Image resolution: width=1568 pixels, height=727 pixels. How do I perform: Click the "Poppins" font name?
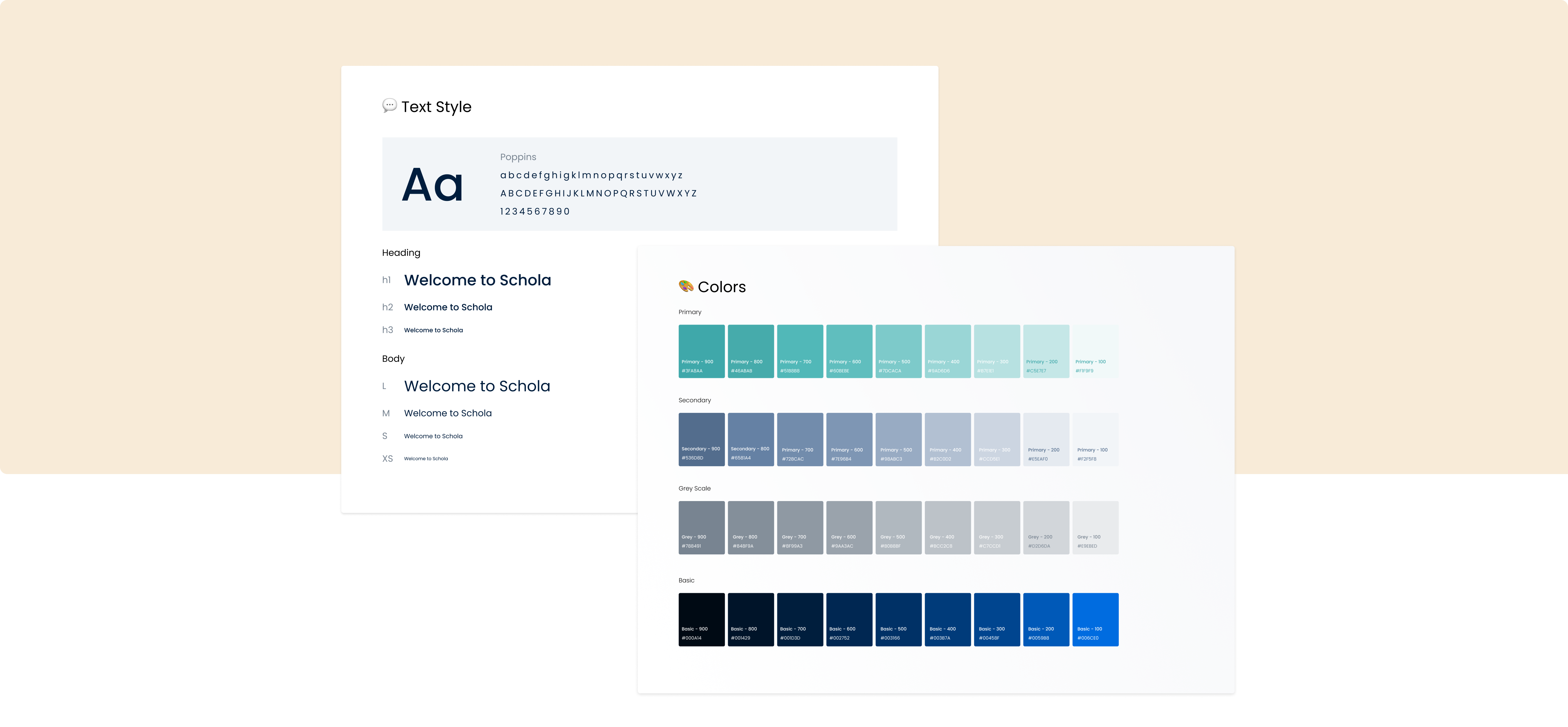pos(518,157)
